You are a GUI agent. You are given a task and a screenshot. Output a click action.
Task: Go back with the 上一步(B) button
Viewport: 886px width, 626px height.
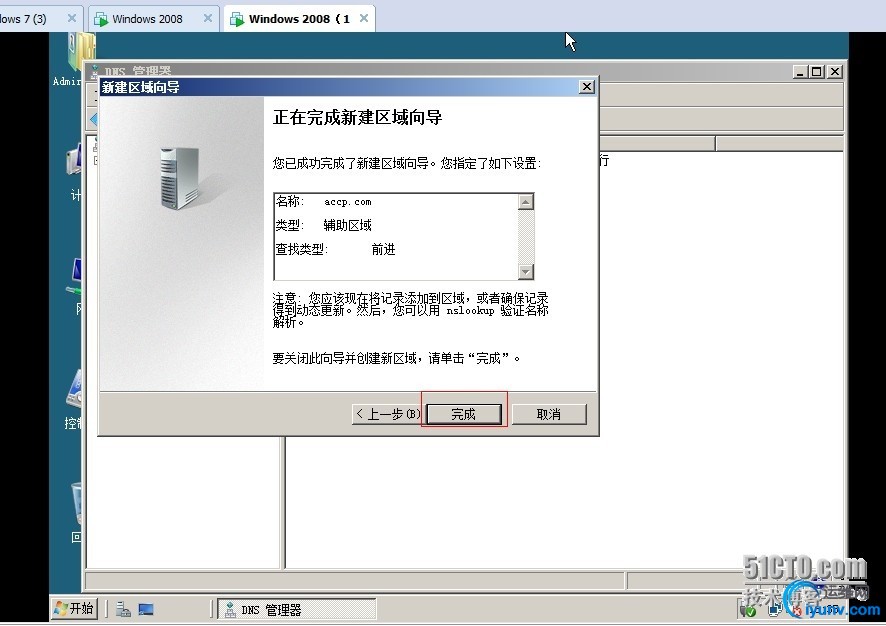pos(388,414)
